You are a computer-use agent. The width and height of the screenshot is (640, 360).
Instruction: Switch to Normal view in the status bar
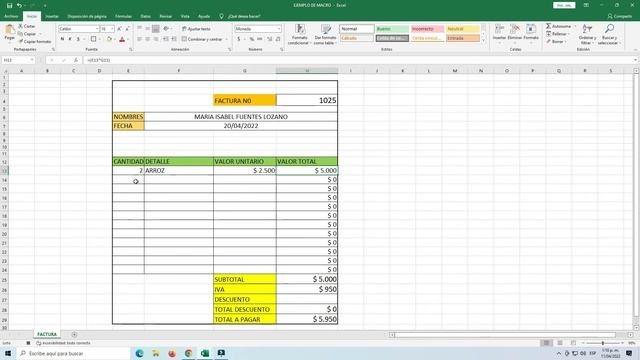[x=546, y=343]
